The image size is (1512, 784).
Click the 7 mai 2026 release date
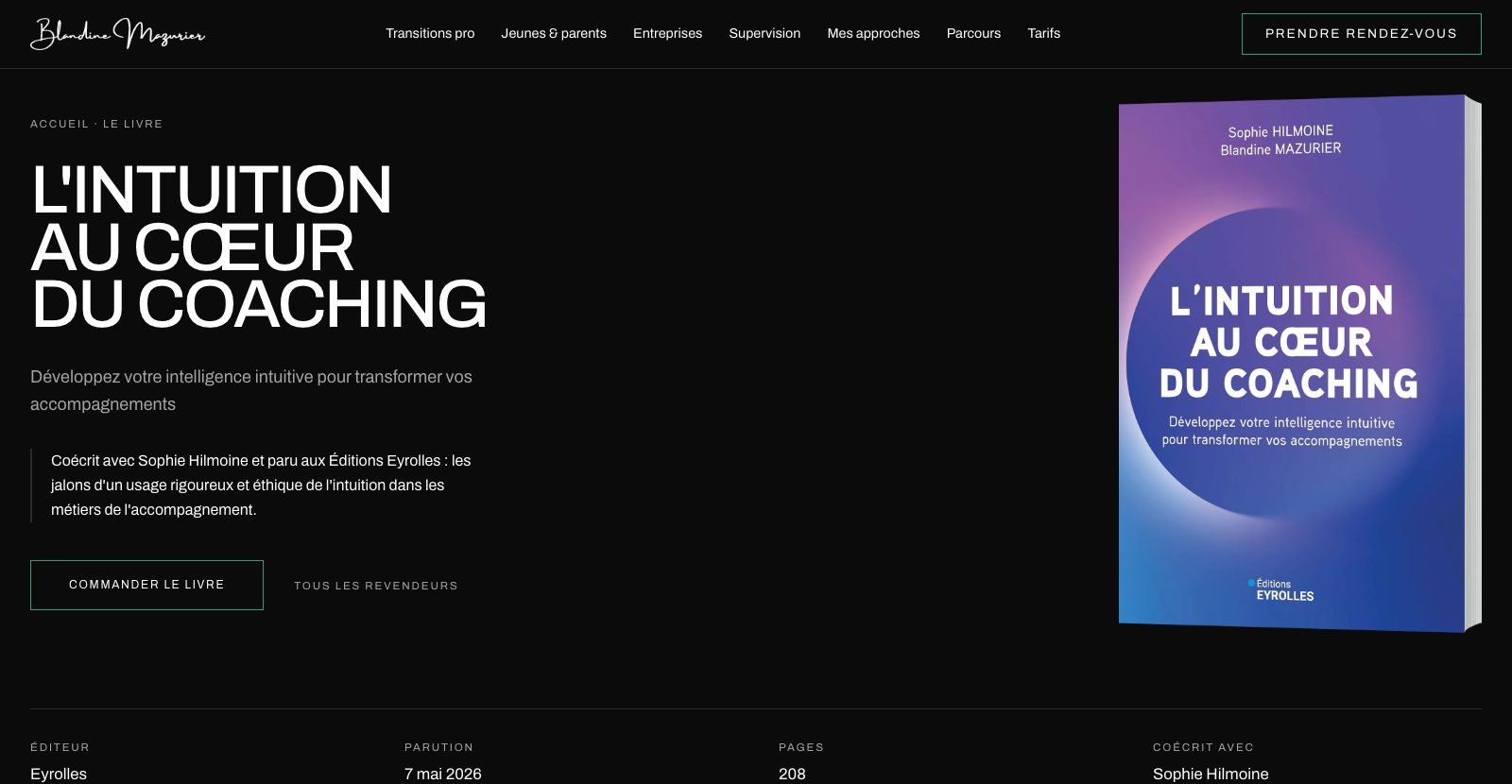click(443, 774)
